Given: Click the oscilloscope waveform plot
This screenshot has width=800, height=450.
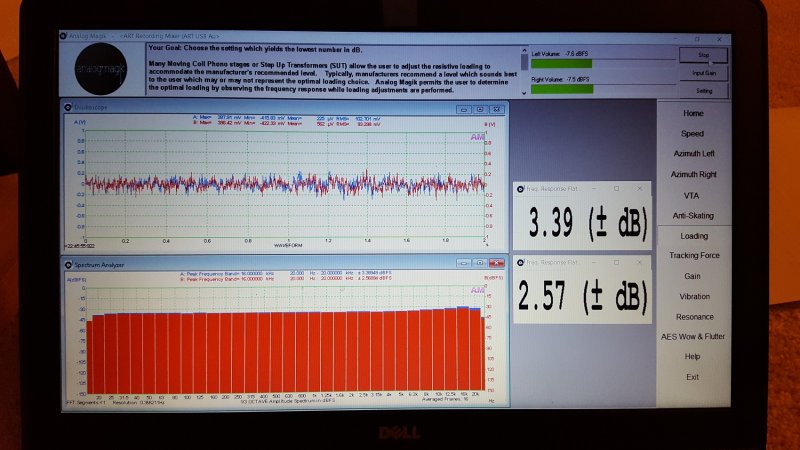Looking at the screenshot, I should click(285, 185).
